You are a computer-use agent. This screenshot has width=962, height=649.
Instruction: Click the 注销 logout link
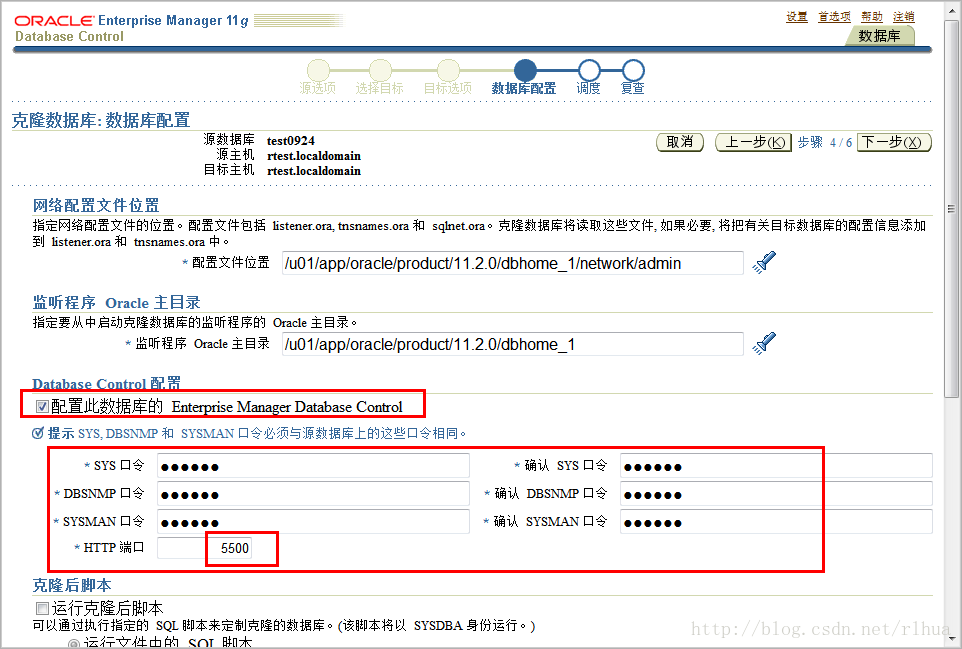[x=904, y=17]
